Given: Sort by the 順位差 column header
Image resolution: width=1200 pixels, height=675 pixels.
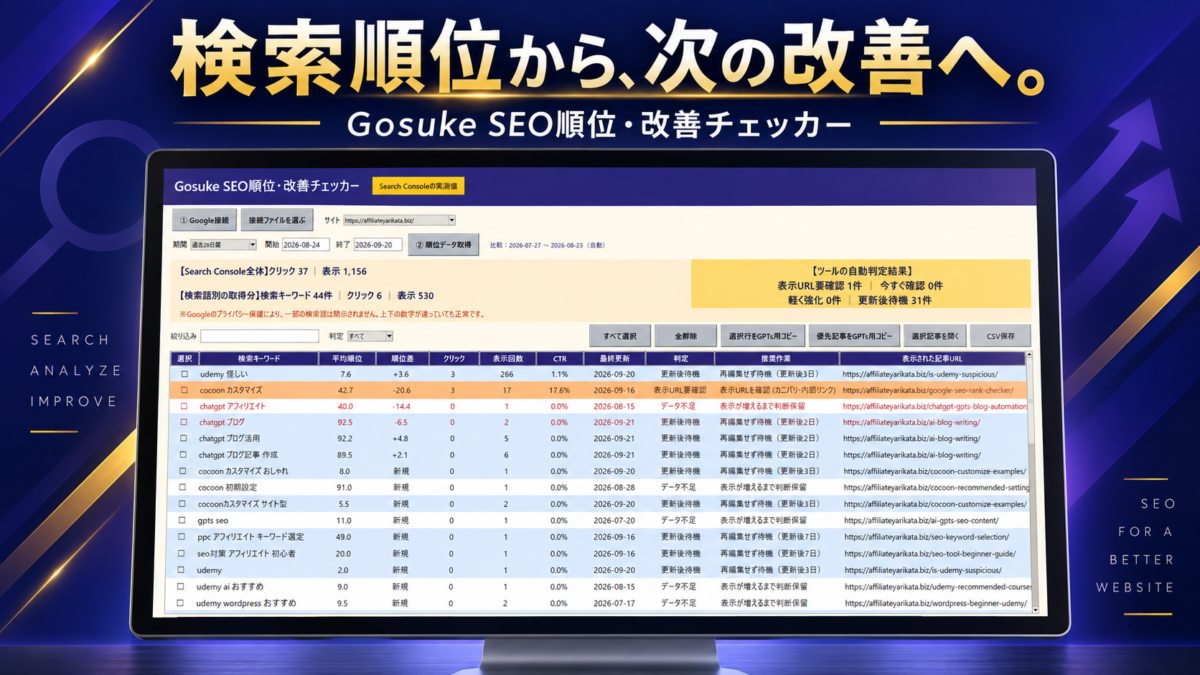Looking at the screenshot, I should [402, 358].
